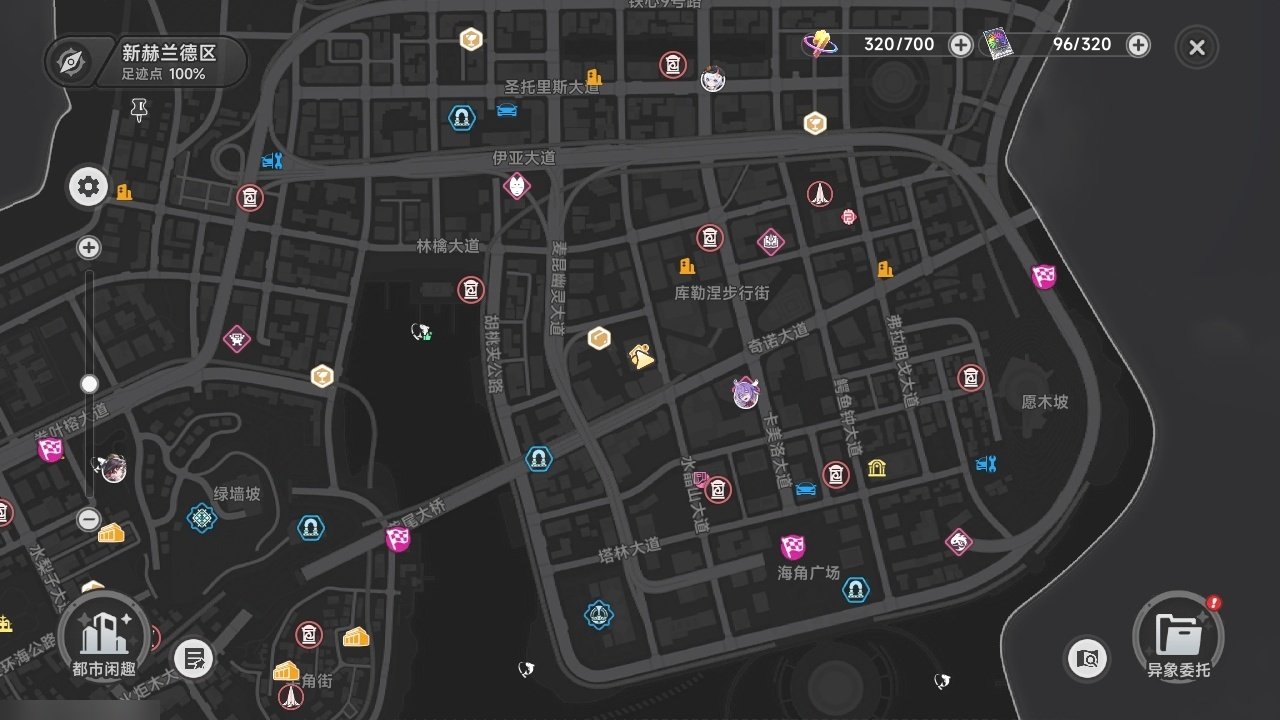The height and width of the screenshot is (720, 1280).
Task: Click the 绿墙坡 label
Action: pyautogui.click(x=237, y=494)
